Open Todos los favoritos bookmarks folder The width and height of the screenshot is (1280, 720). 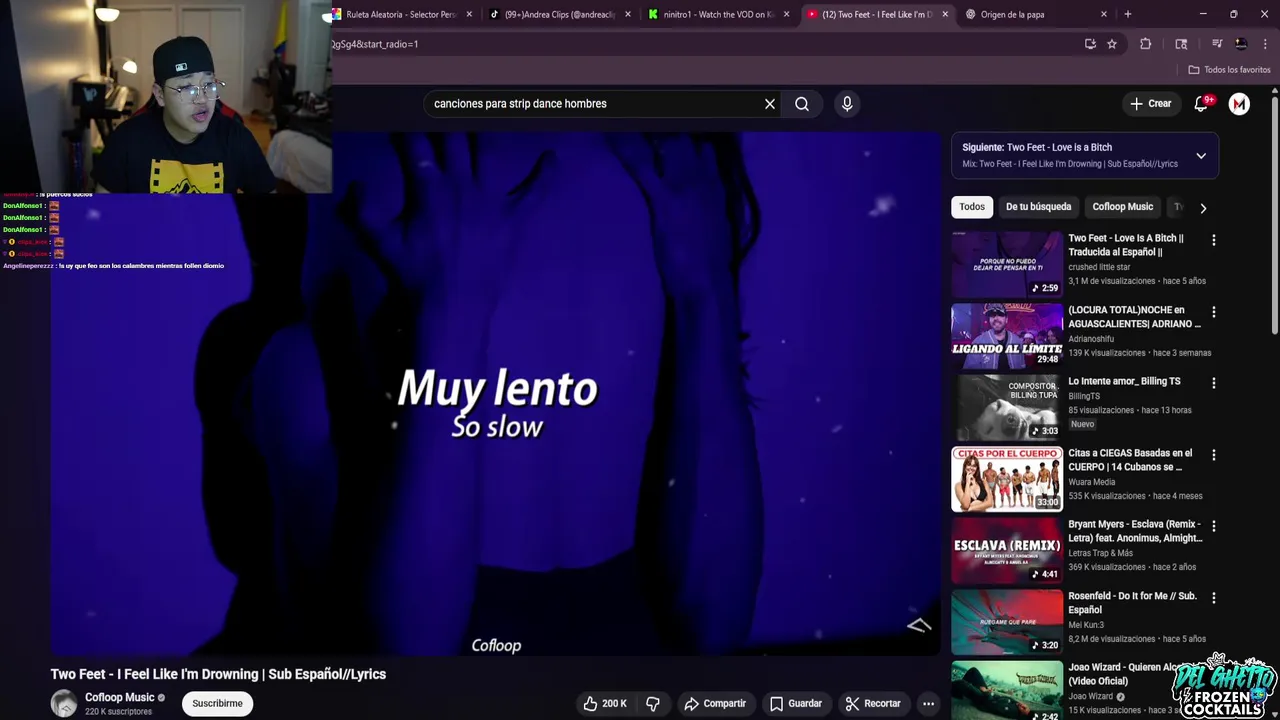click(x=1229, y=70)
